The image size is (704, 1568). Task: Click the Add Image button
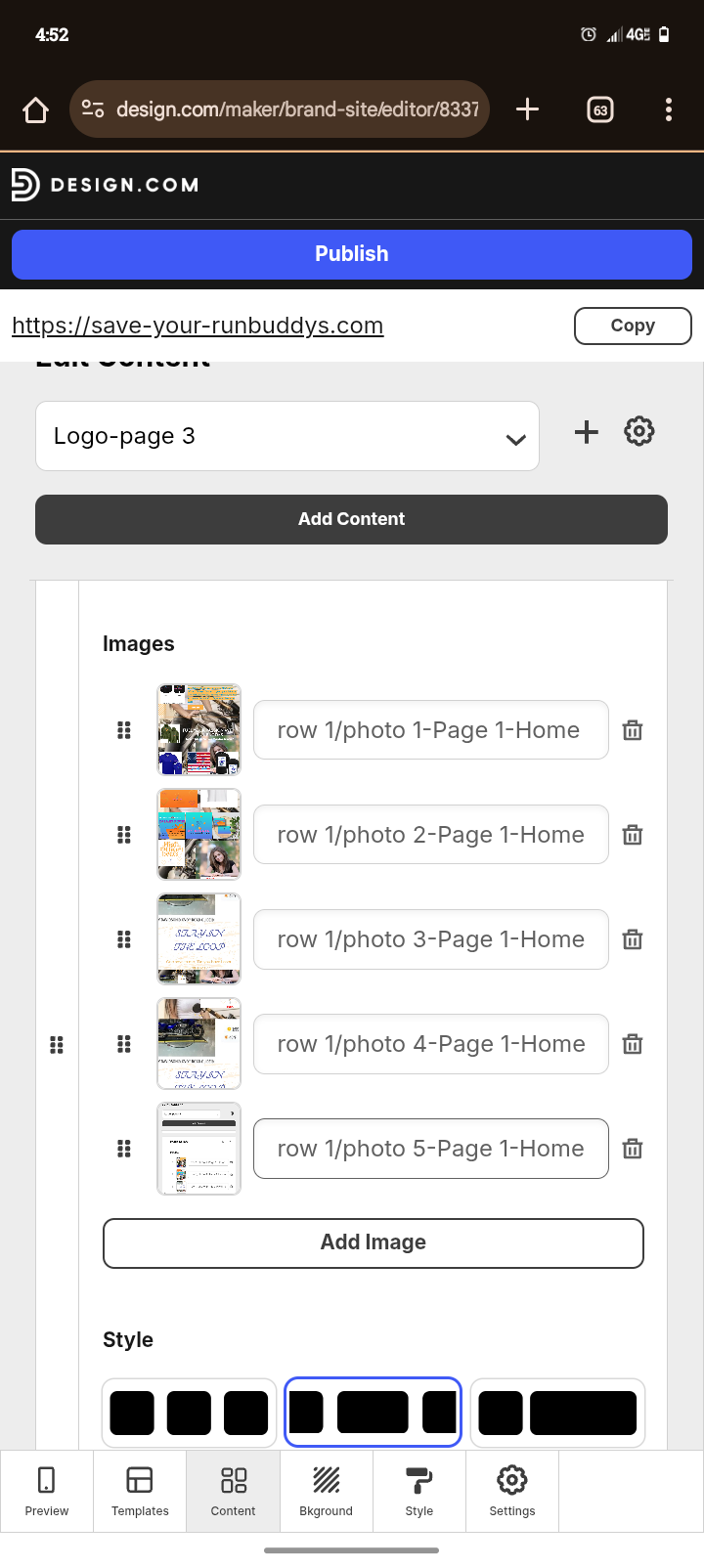click(x=374, y=1242)
